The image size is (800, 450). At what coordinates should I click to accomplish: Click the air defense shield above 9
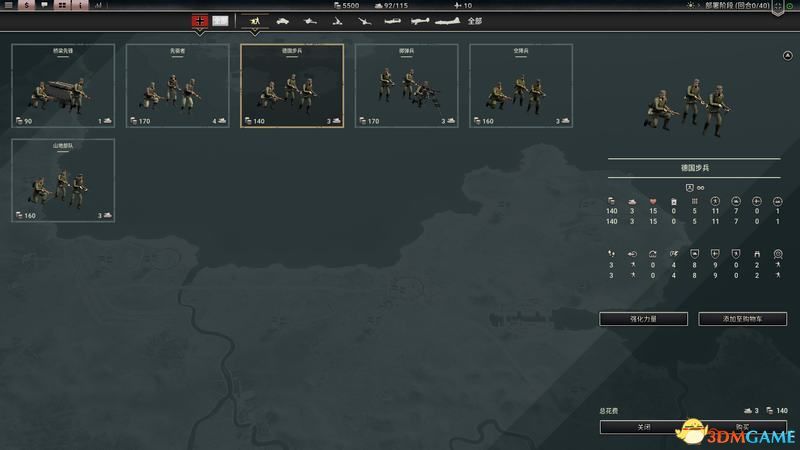715,254
